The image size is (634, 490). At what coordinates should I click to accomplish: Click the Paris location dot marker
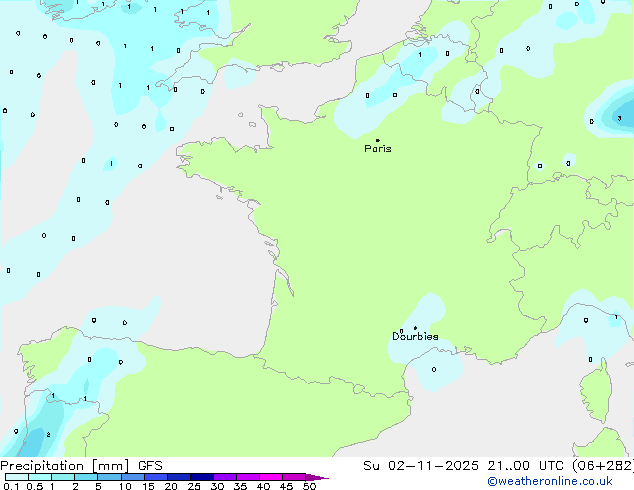pyautogui.click(x=378, y=140)
